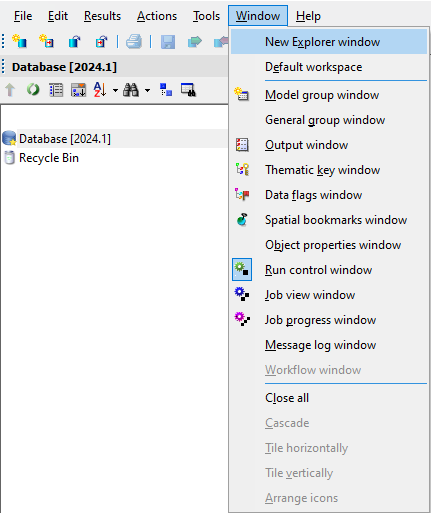Click the details list view icon
The width and height of the screenshot is (431, 513).
click(56, 90)
